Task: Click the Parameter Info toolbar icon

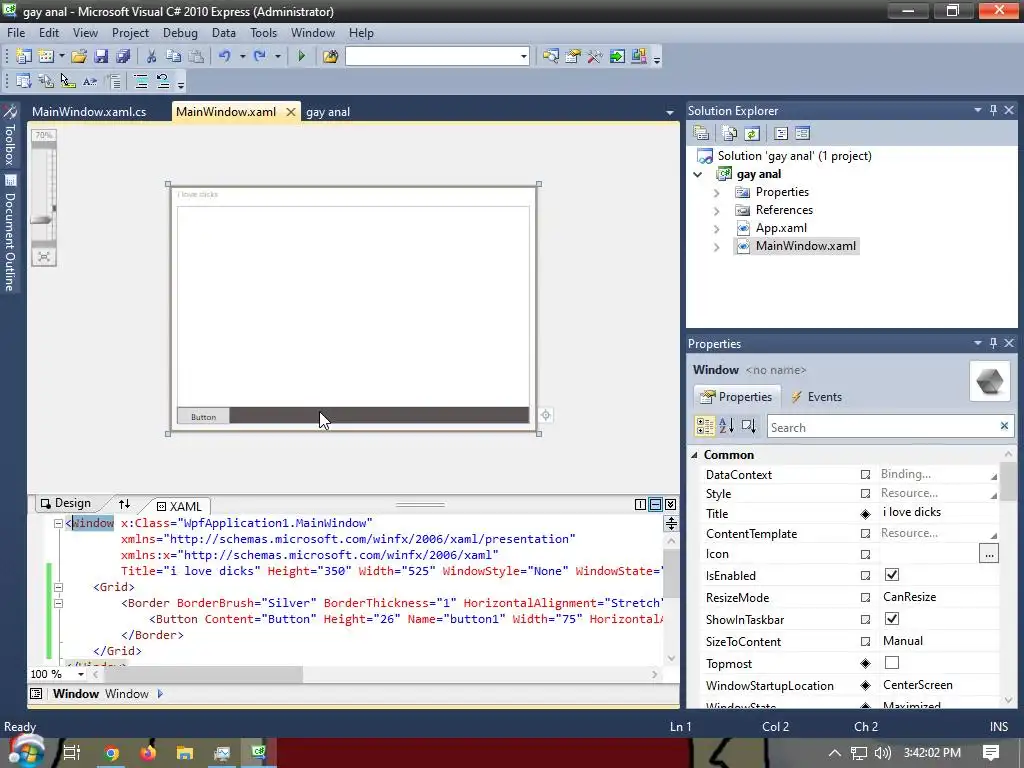Action: point(46,81)
